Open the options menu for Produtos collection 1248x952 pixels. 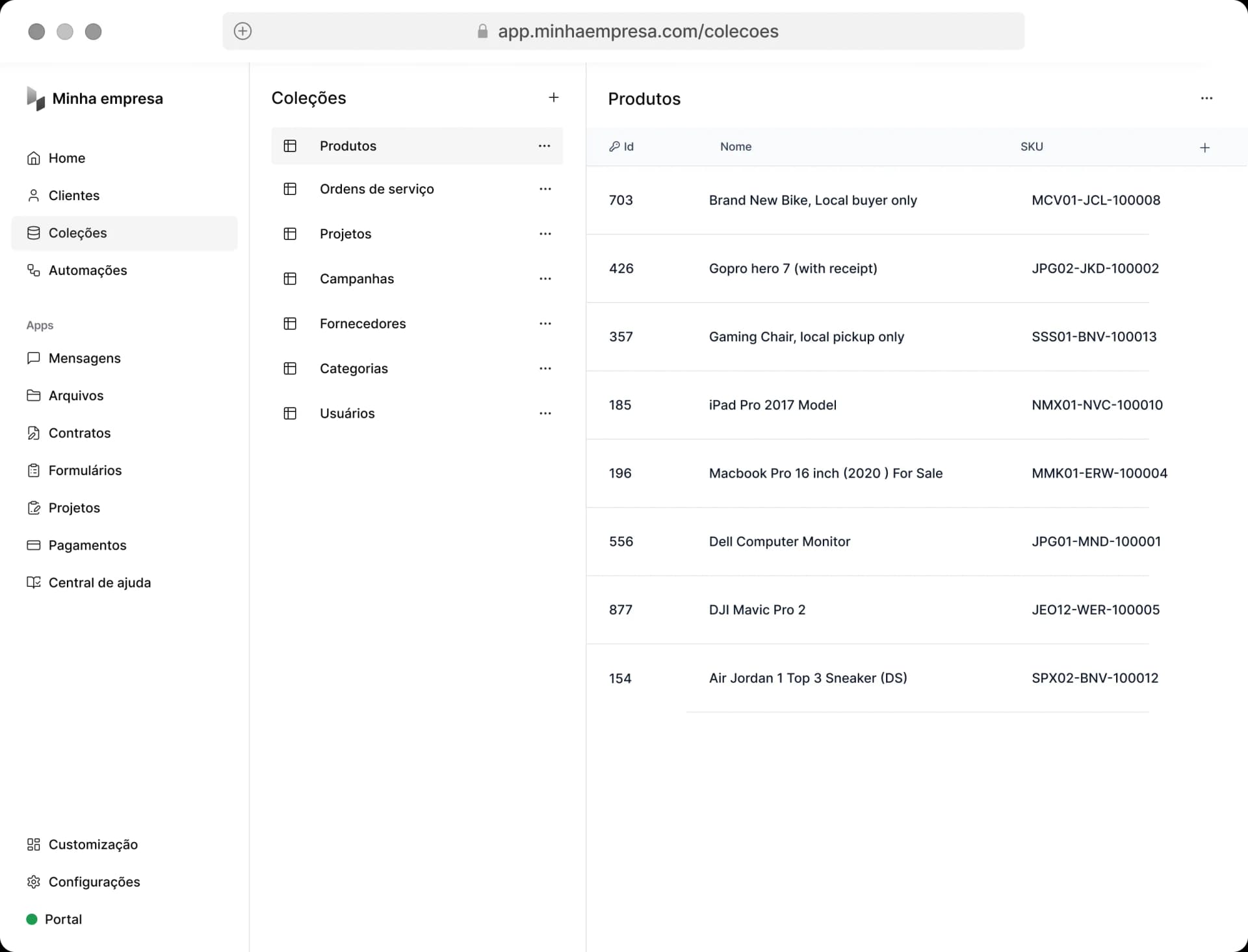pos(545,146)
